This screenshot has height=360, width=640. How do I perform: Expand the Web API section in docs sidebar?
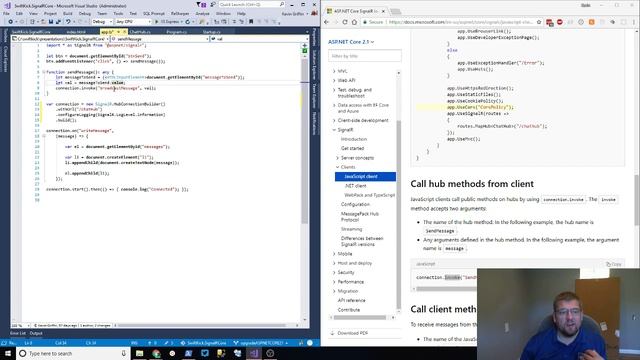click(334, 80)
